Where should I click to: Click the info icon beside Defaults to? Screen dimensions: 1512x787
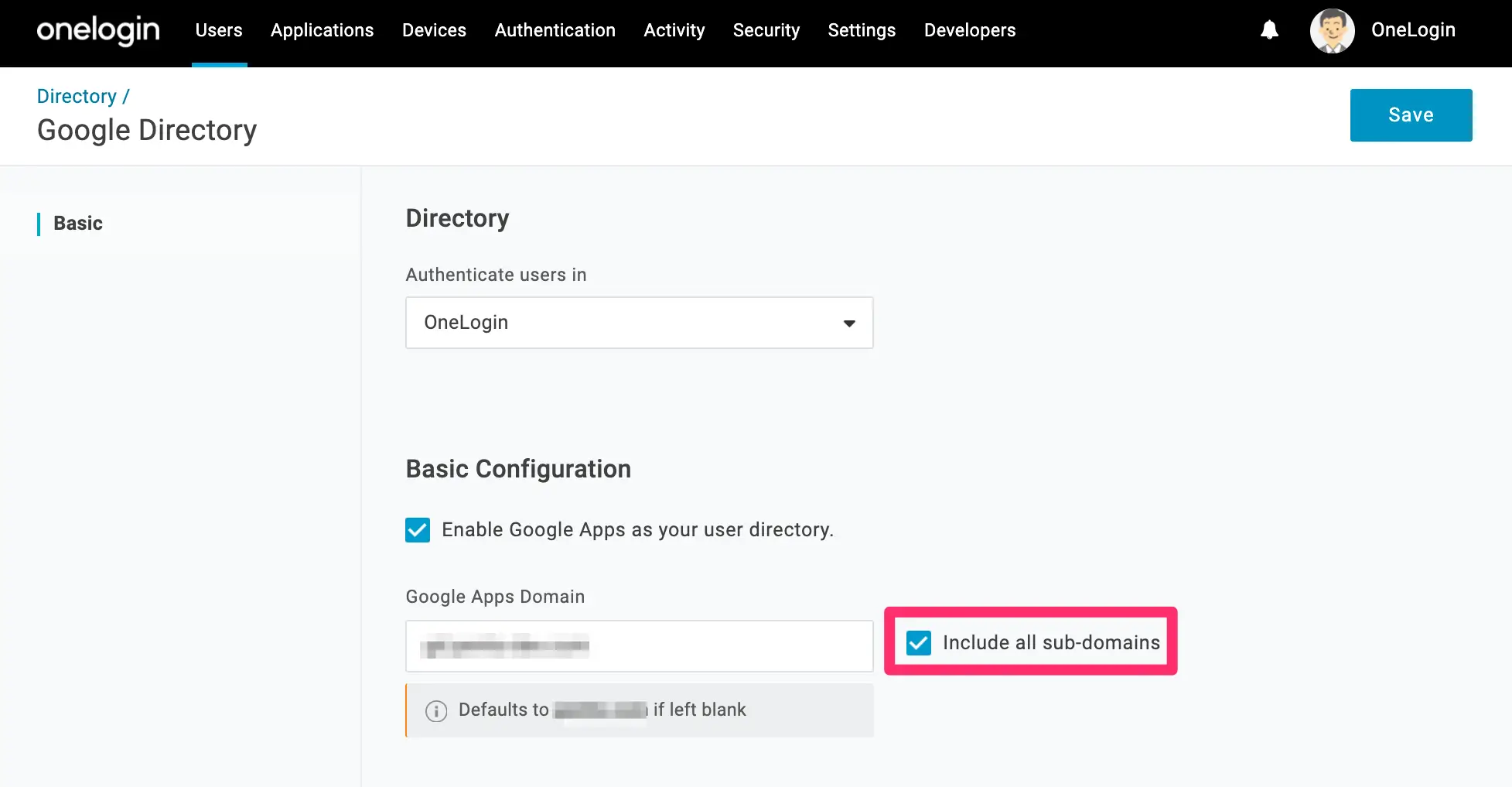pyautogui.click(x=436, y=710)
